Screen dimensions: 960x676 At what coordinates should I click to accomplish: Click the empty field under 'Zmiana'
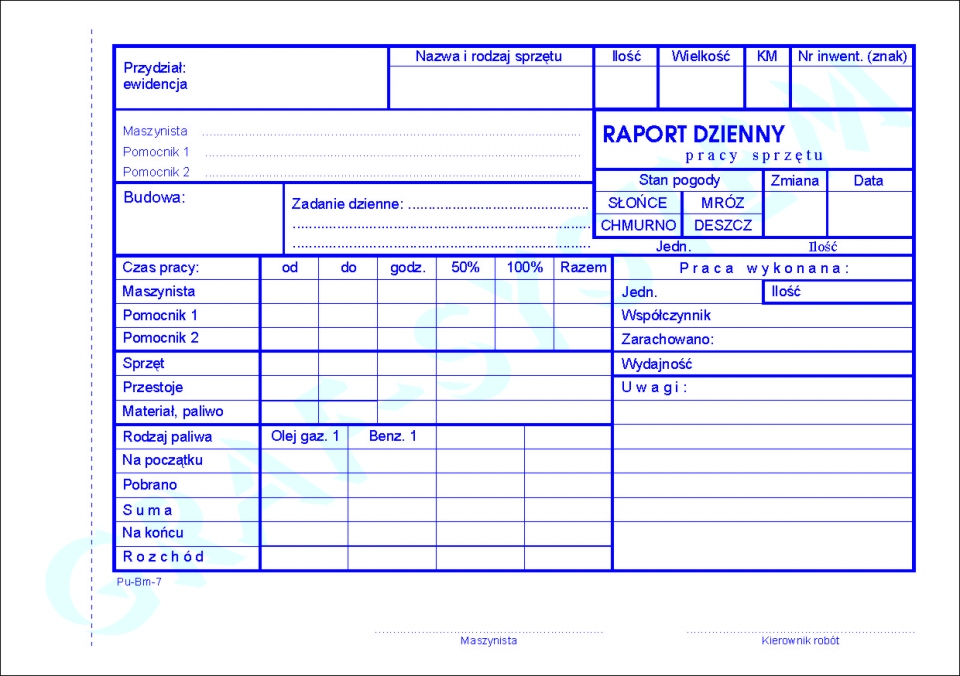(x=795, y=214)
